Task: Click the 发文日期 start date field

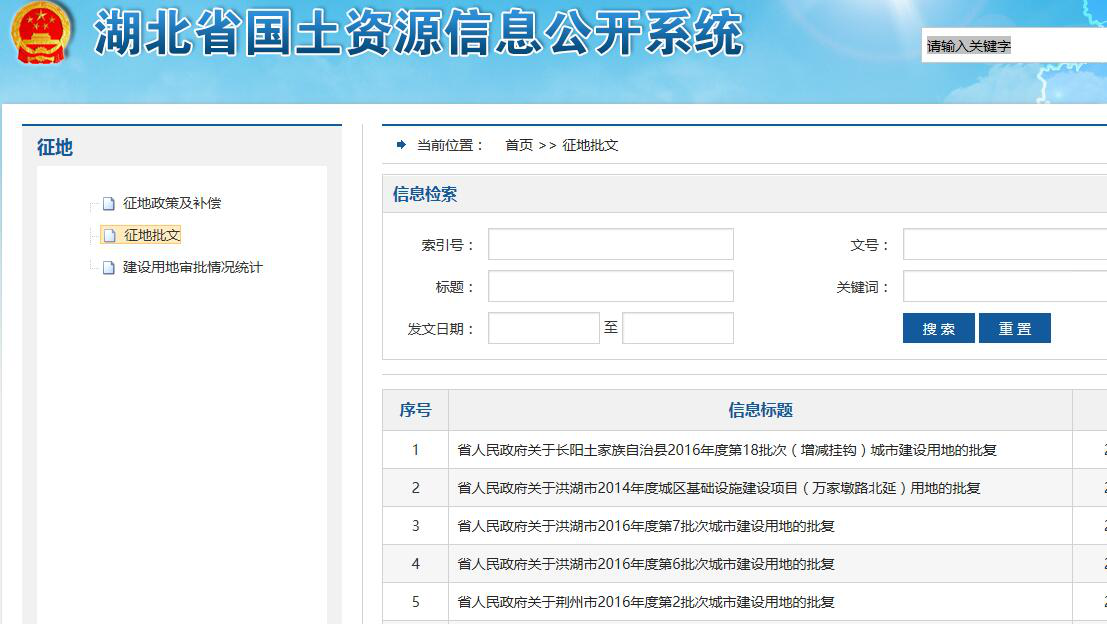Action: 543,328
